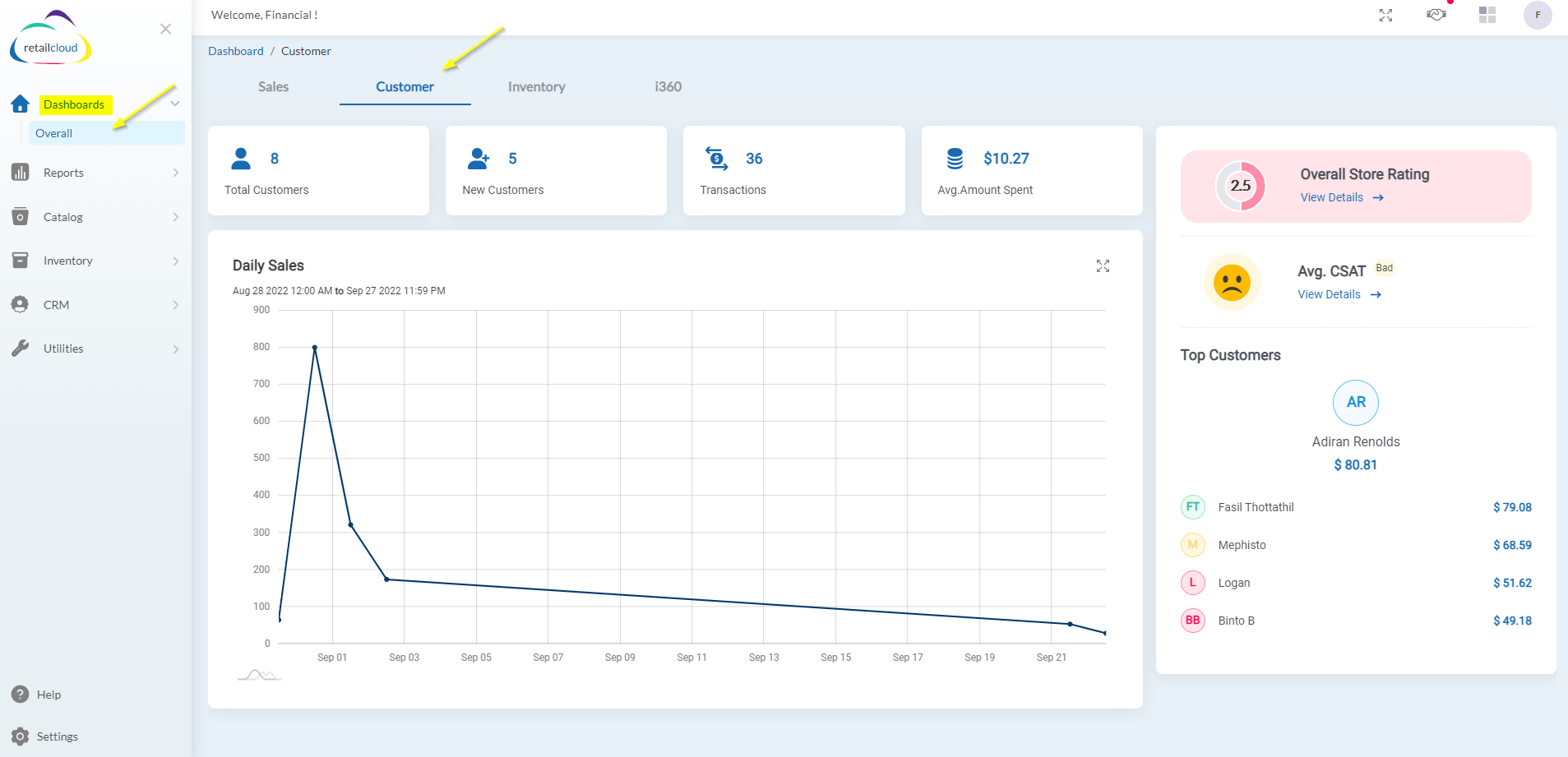
Task: Close the sidebar with X button
Action: pyautogui.click(x=165, y=29)
